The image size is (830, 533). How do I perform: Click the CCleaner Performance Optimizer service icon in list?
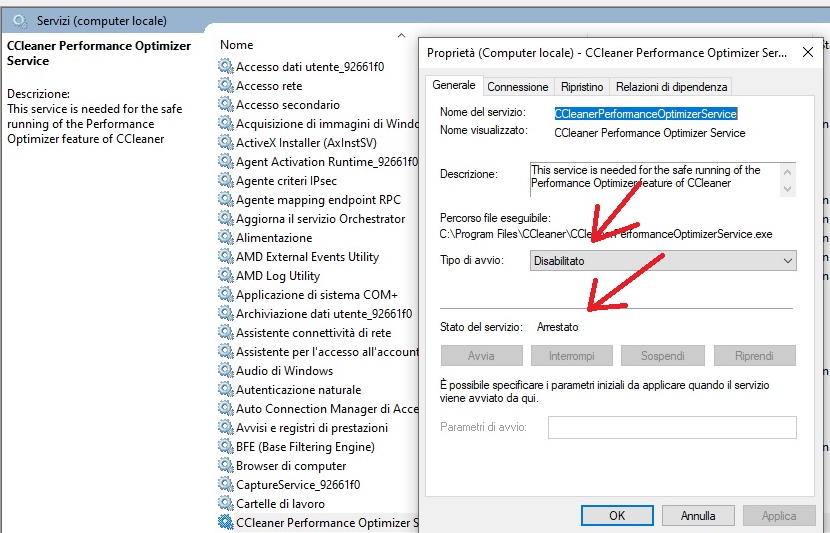tap(225, 522)
